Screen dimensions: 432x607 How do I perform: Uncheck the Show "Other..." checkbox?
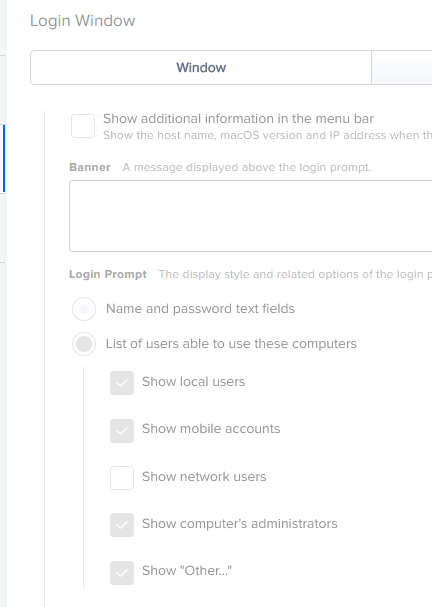pos(122,573)
